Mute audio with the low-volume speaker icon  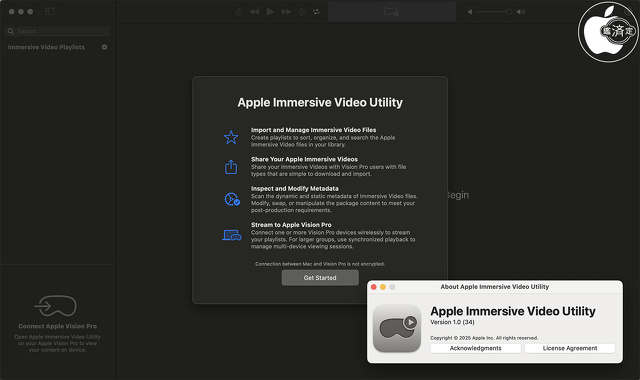470,12
